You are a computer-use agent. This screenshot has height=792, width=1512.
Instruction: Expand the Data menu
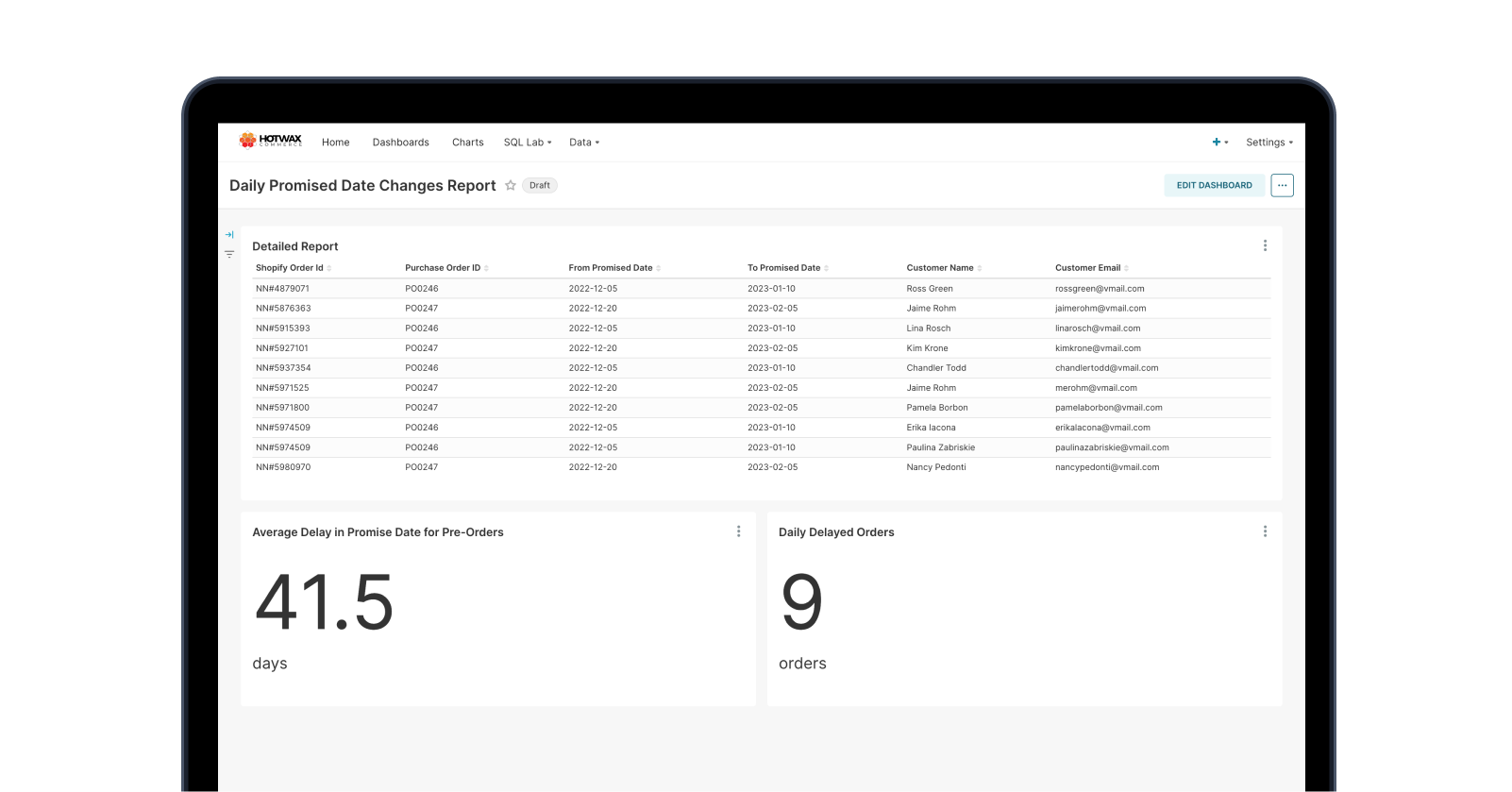tap(584, 143)
